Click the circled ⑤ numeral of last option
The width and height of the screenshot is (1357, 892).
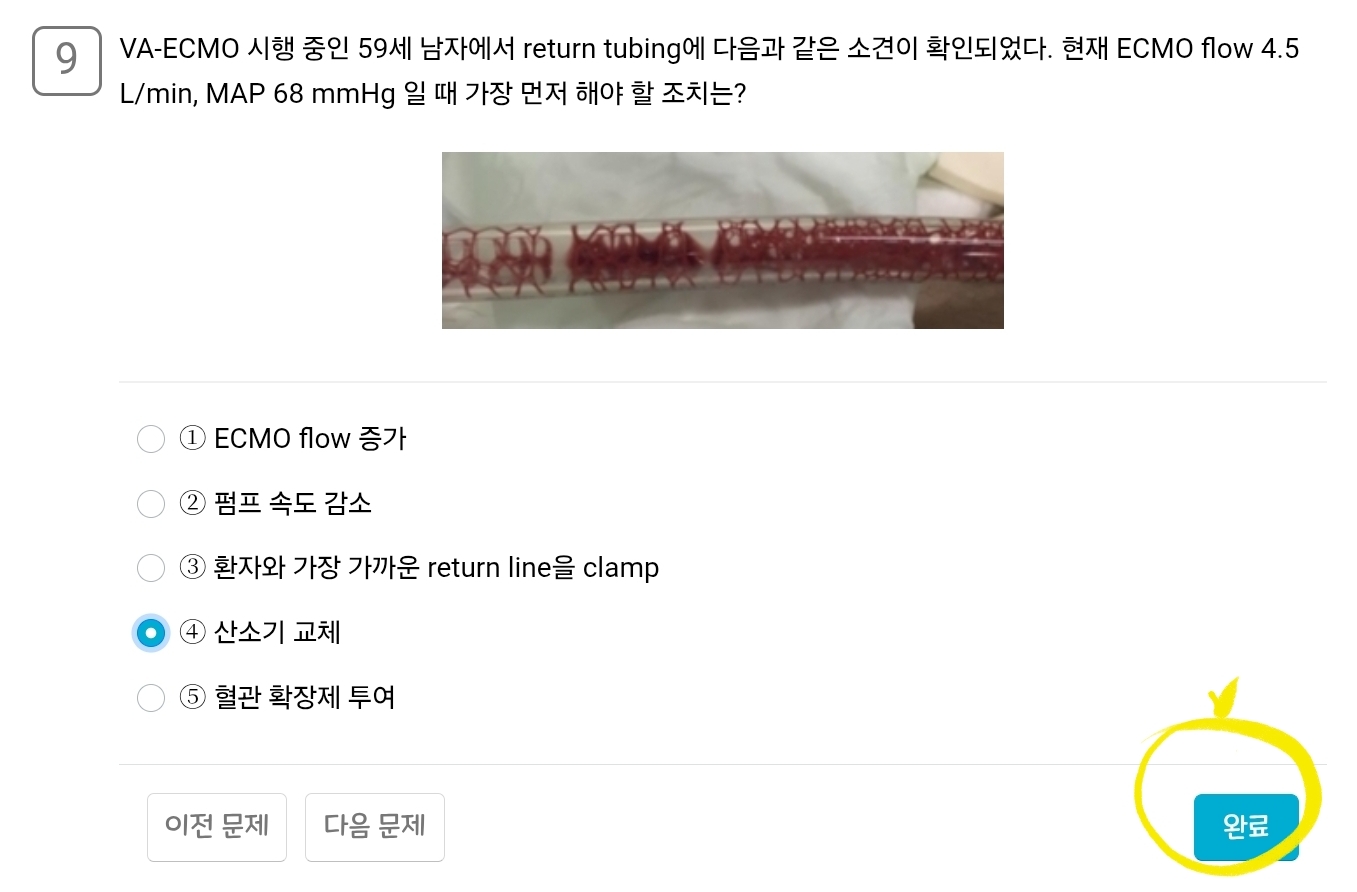click(192, 697)
